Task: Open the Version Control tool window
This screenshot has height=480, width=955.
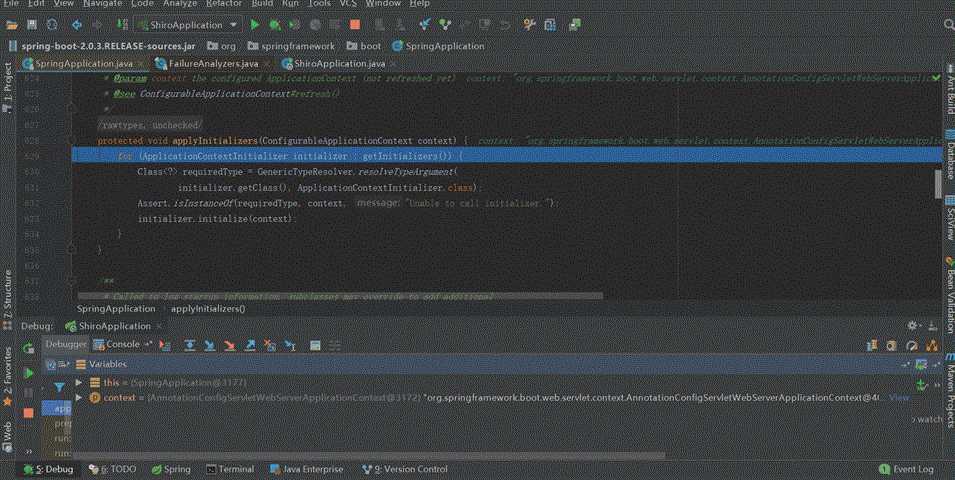Action: pos(404,469)
